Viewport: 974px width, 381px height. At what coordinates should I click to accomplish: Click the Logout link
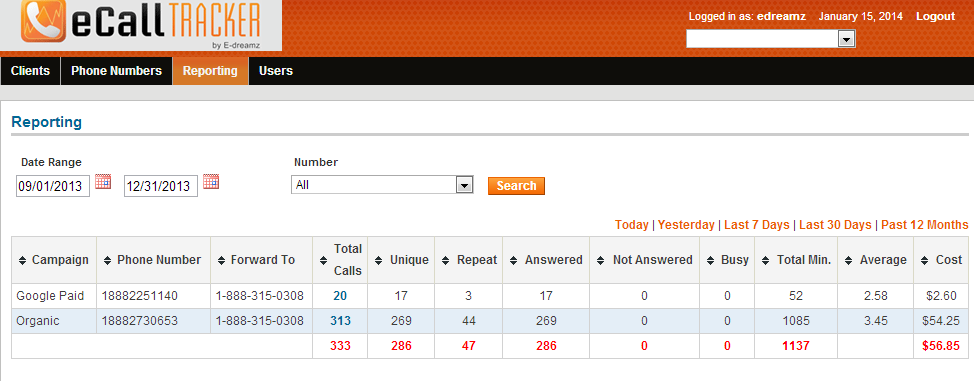pos(935,17)
